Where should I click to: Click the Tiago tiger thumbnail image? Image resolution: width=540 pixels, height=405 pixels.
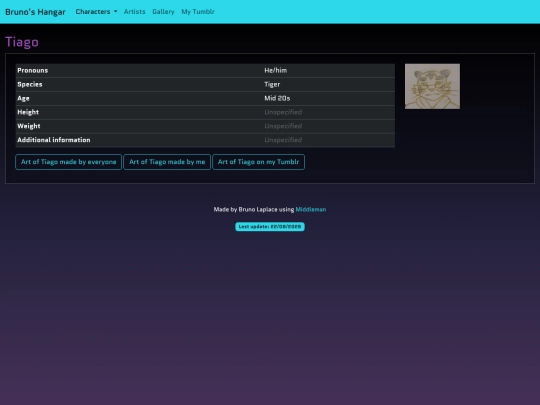(432, 86)
